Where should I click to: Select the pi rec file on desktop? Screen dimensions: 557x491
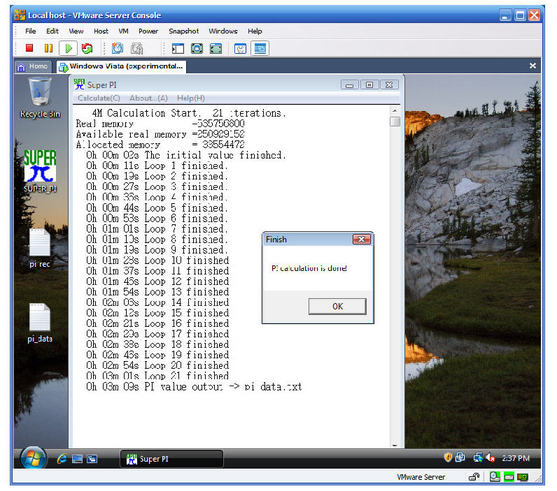(x=39, y=248)
